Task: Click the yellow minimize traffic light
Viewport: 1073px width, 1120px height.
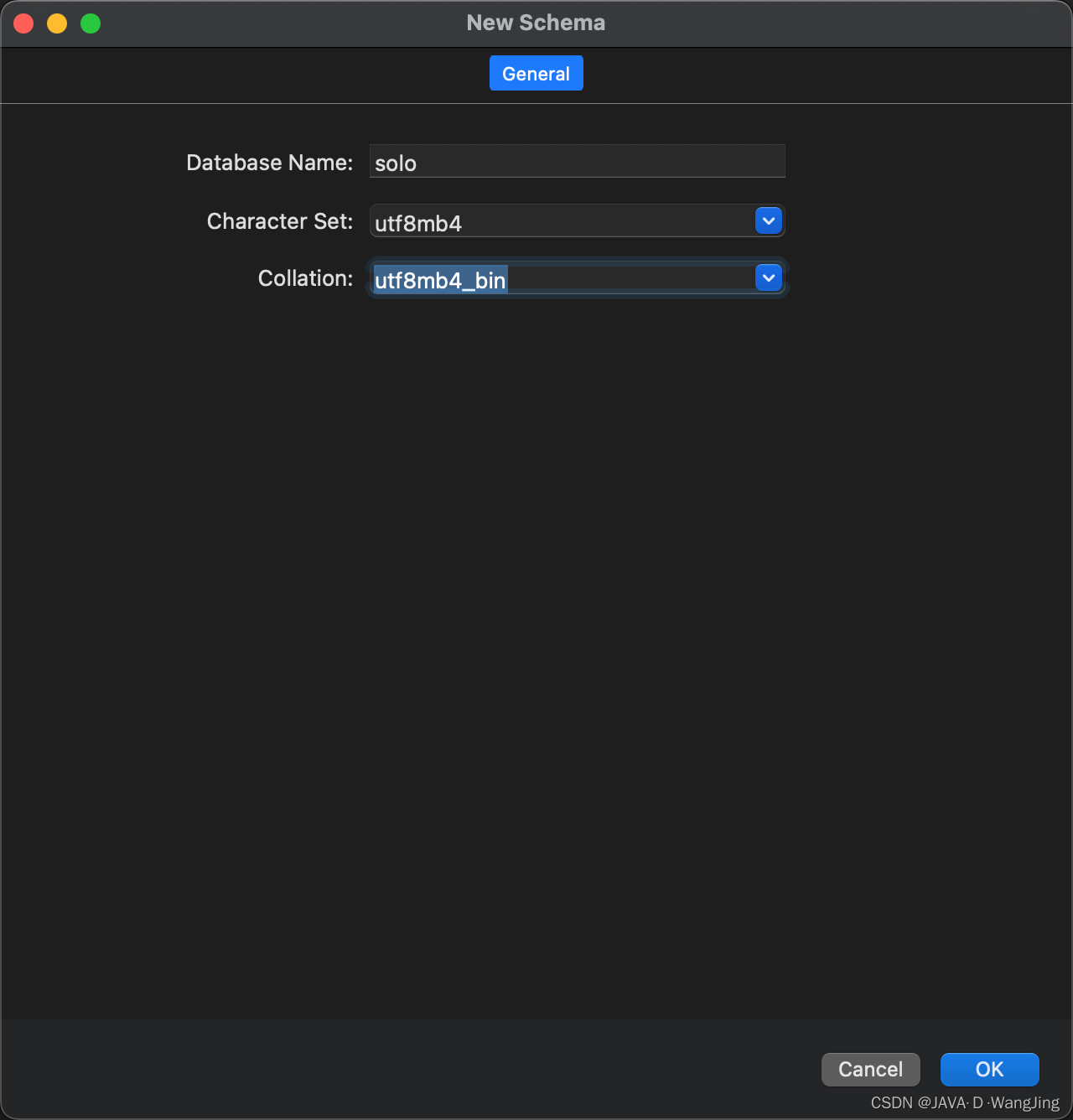Action: pyautogui.click(x=56, y=23)
